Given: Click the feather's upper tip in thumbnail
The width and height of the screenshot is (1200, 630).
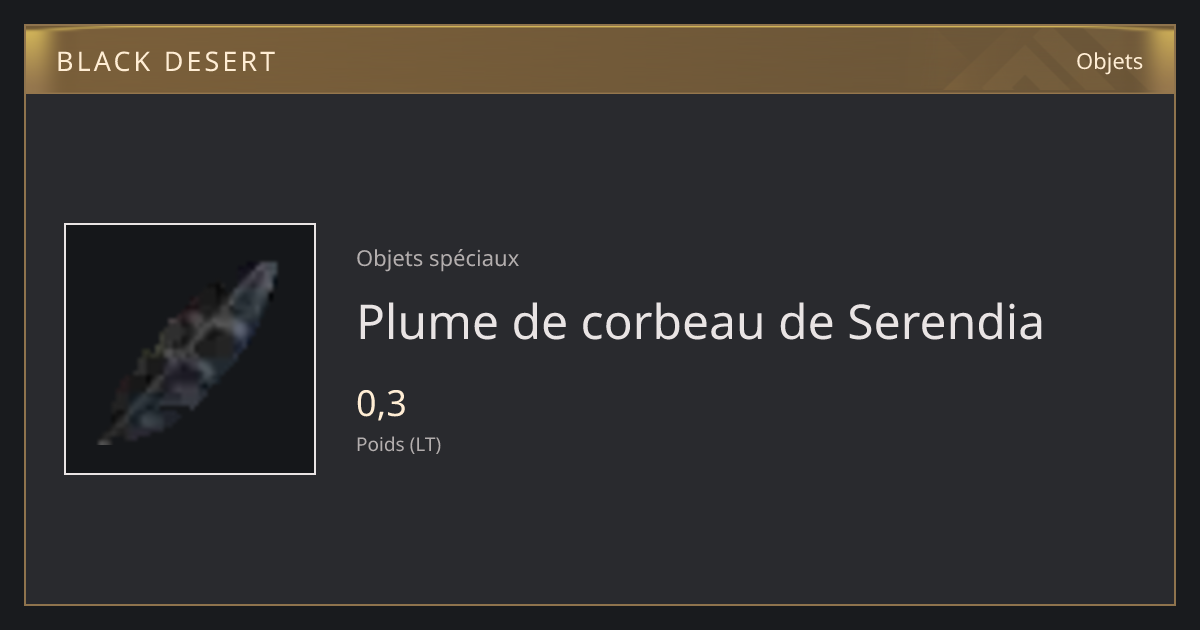Looking at the screenshot, I should tap(268, 268).
